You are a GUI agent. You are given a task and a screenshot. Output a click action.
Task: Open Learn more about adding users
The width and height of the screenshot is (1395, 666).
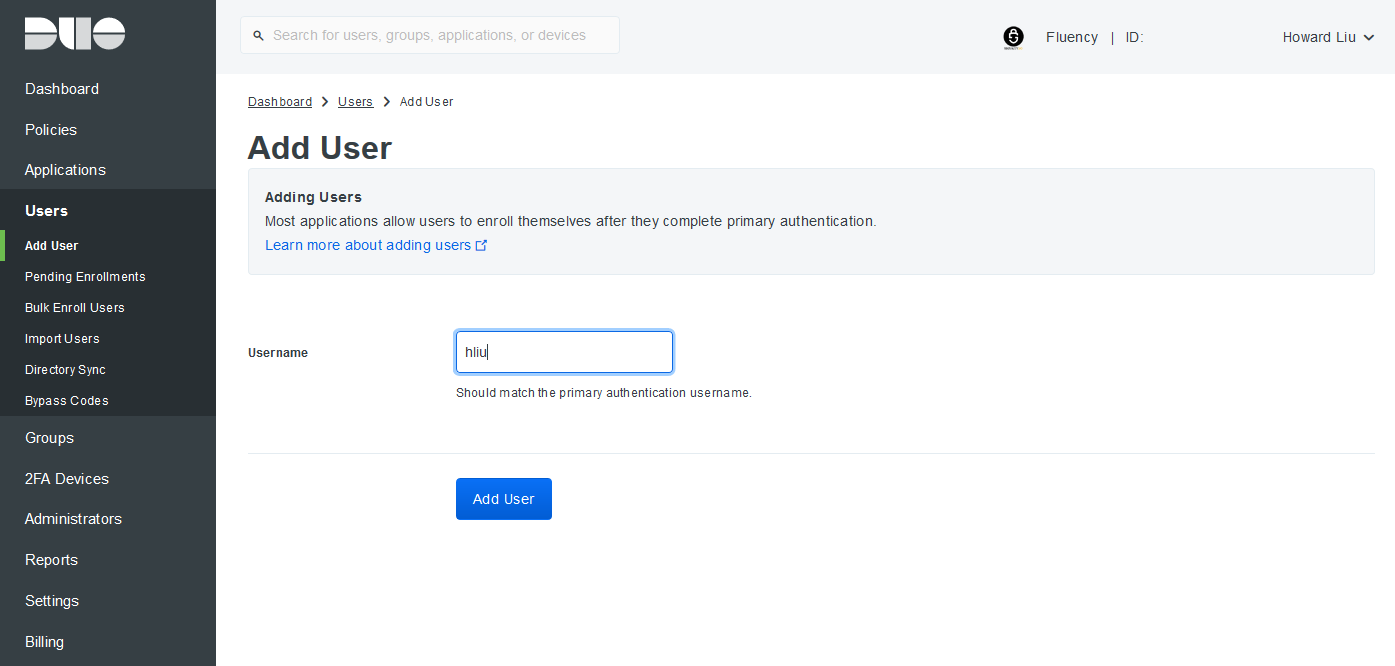click(x=368, y=245)
